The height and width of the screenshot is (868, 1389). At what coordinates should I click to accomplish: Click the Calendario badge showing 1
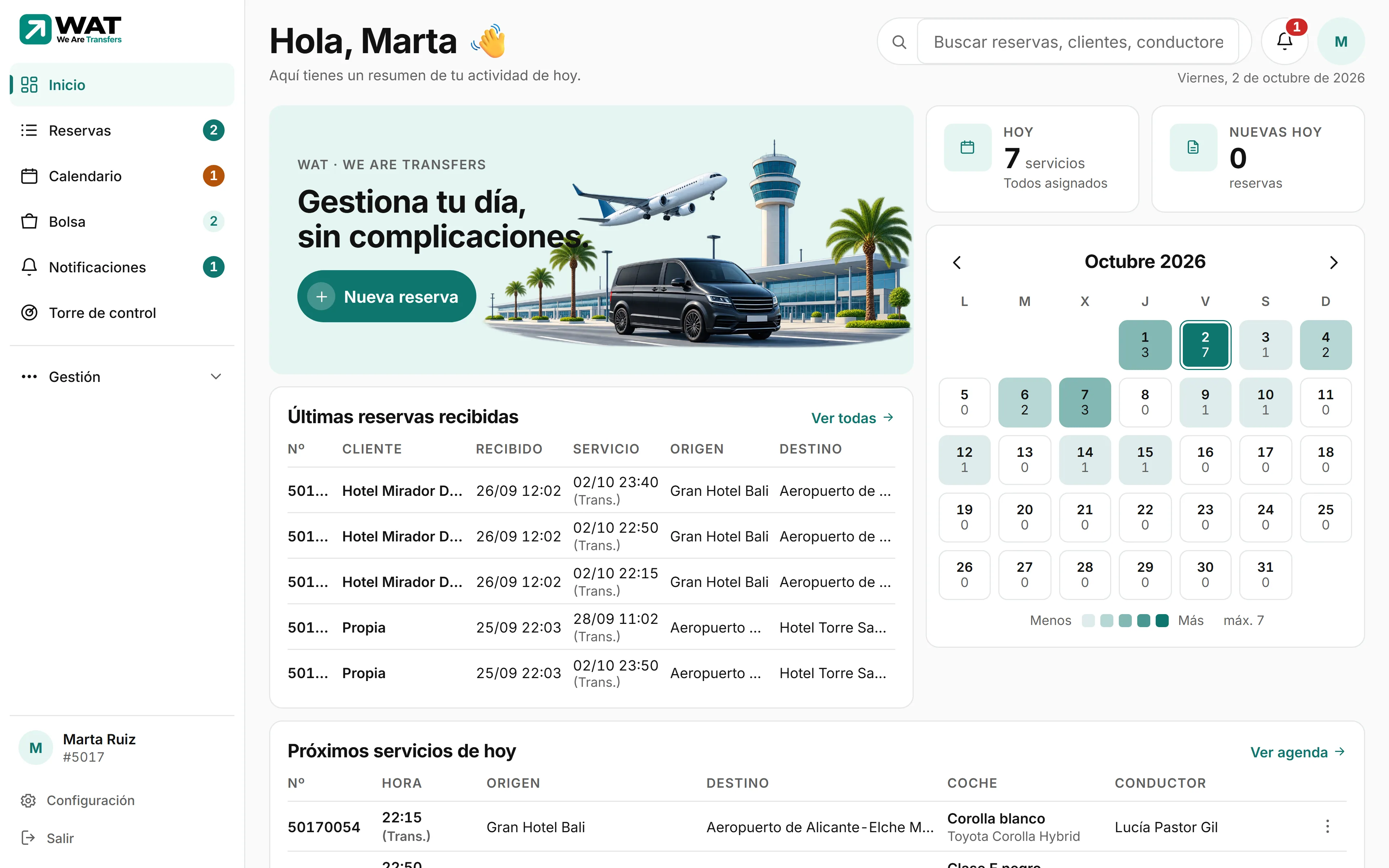[213, 176]
